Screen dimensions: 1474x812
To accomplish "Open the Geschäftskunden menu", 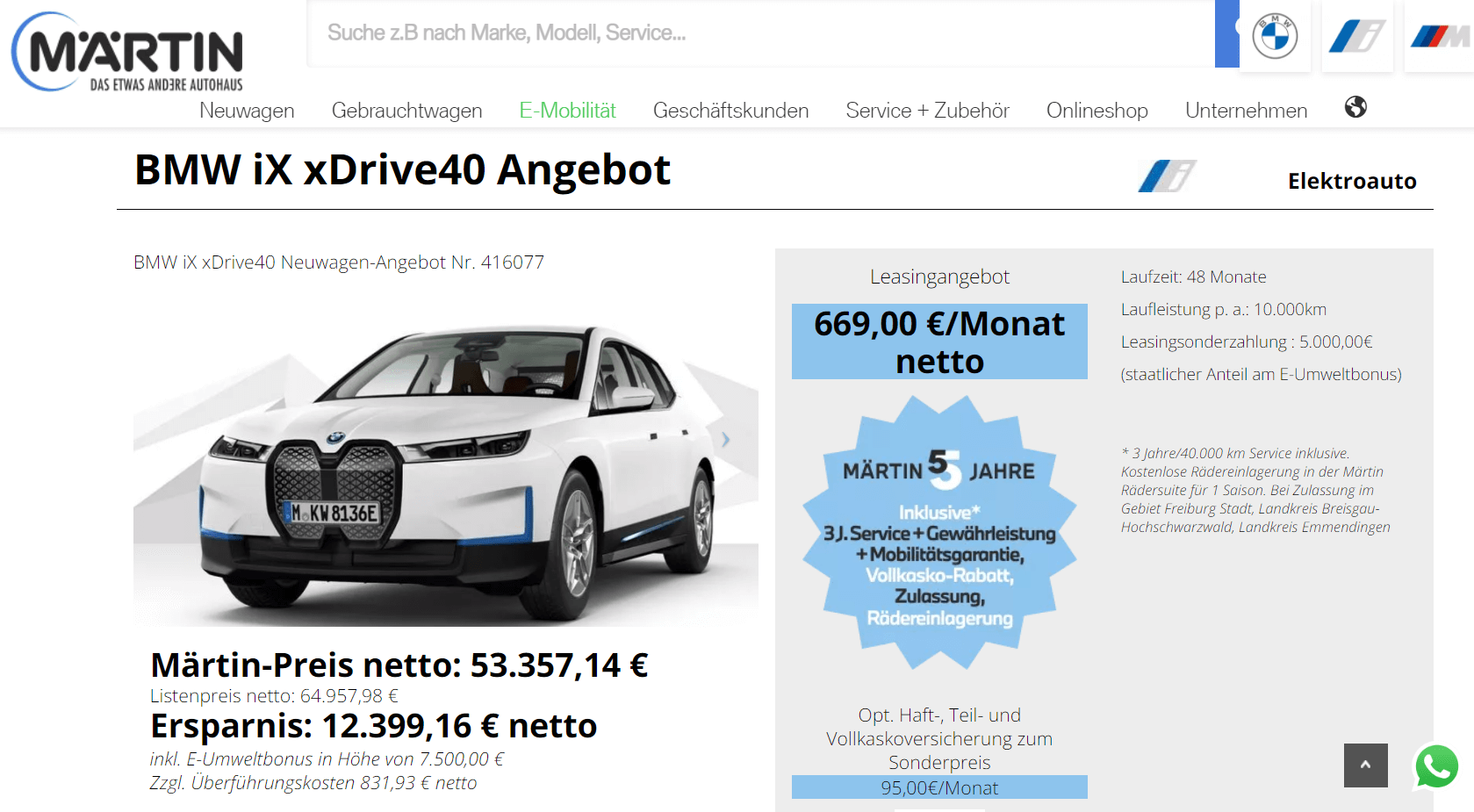I will click(x=730, y=111).
